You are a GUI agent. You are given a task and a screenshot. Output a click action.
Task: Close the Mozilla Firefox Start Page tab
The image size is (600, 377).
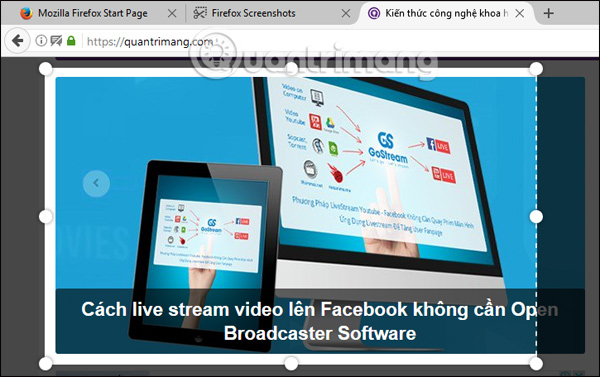pyautogui.click(x=172, y=13)
